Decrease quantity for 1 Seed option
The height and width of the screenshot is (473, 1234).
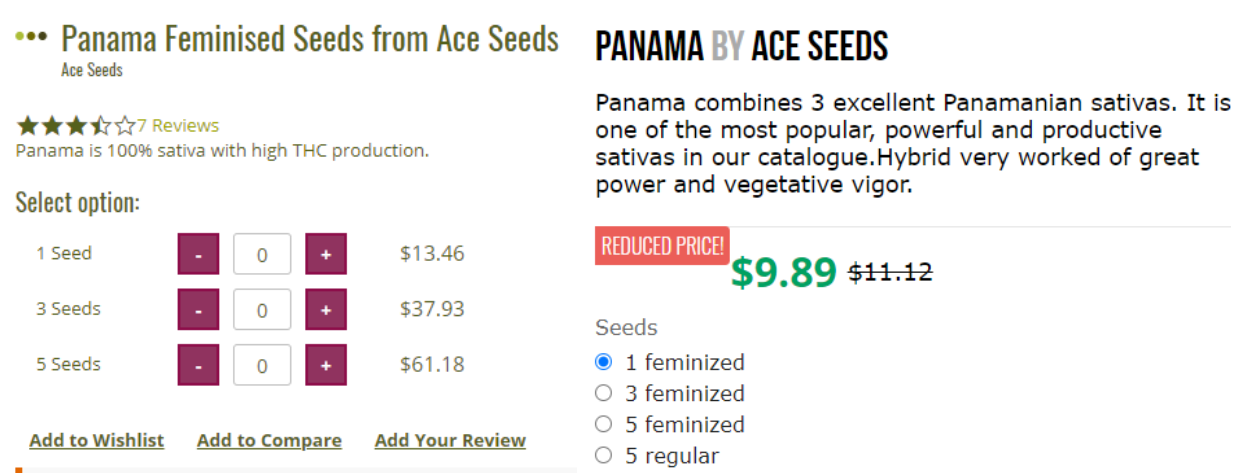(x=199, y=254)
